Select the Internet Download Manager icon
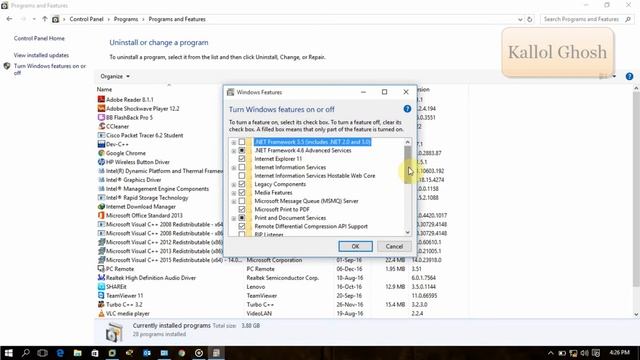 coord(101,207)
